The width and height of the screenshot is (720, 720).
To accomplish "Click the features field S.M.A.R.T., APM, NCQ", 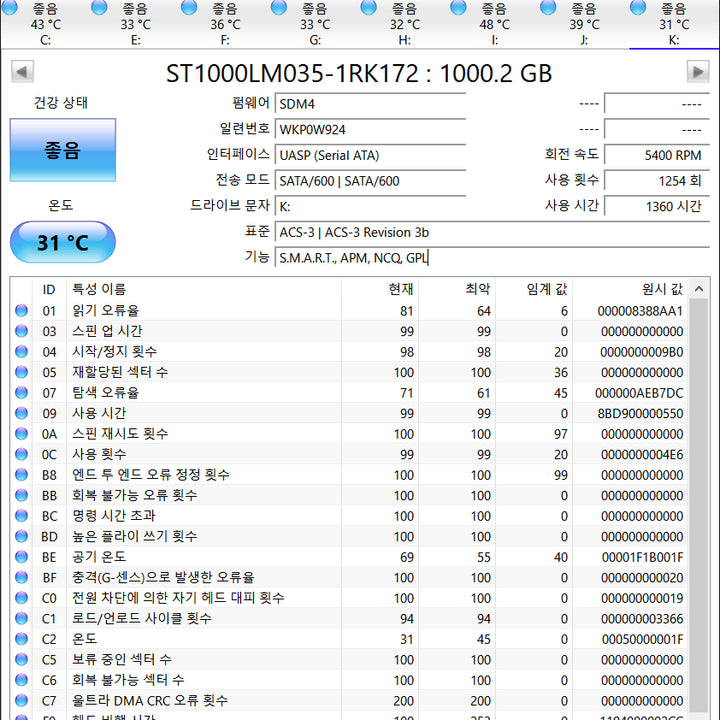I will pos(492,258).
